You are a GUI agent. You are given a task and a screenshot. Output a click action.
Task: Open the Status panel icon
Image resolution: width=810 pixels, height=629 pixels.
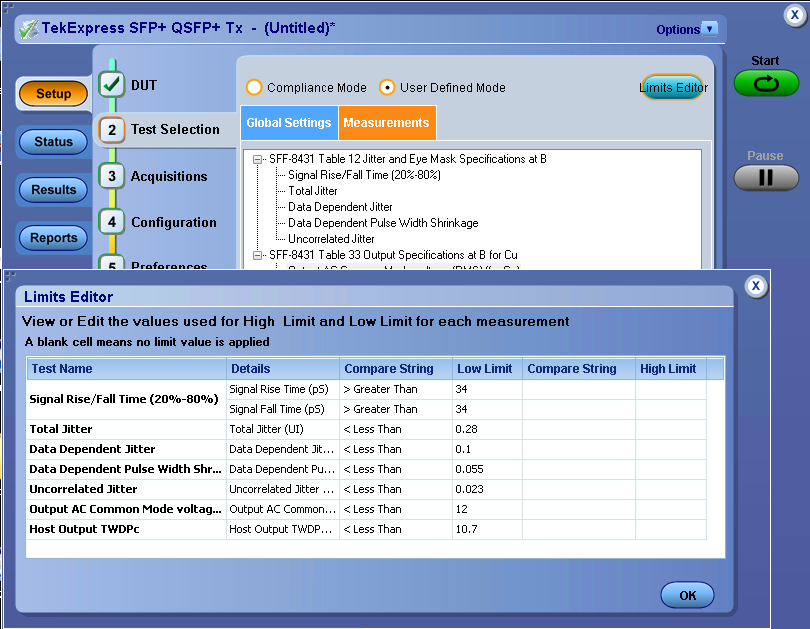pos(52,141)
